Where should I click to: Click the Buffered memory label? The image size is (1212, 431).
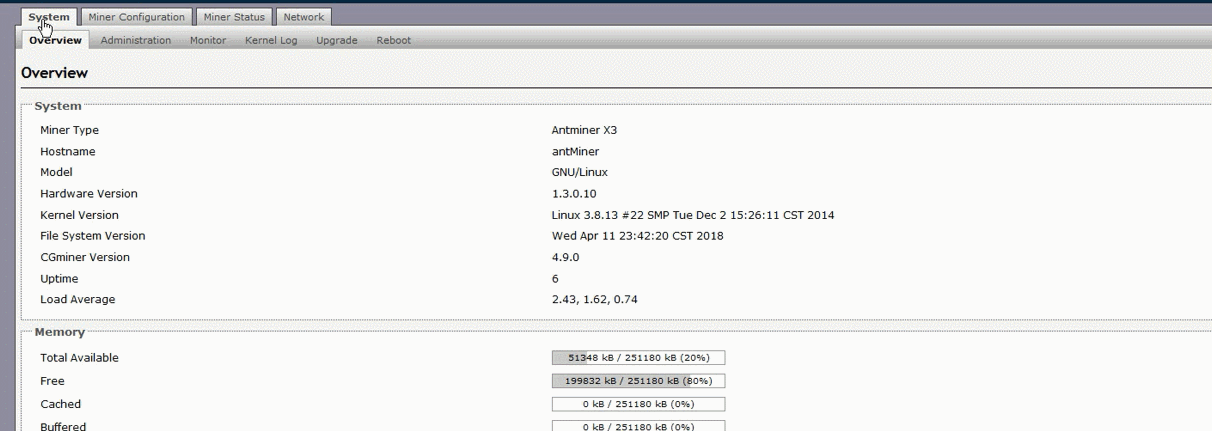(x=63, y=426)
